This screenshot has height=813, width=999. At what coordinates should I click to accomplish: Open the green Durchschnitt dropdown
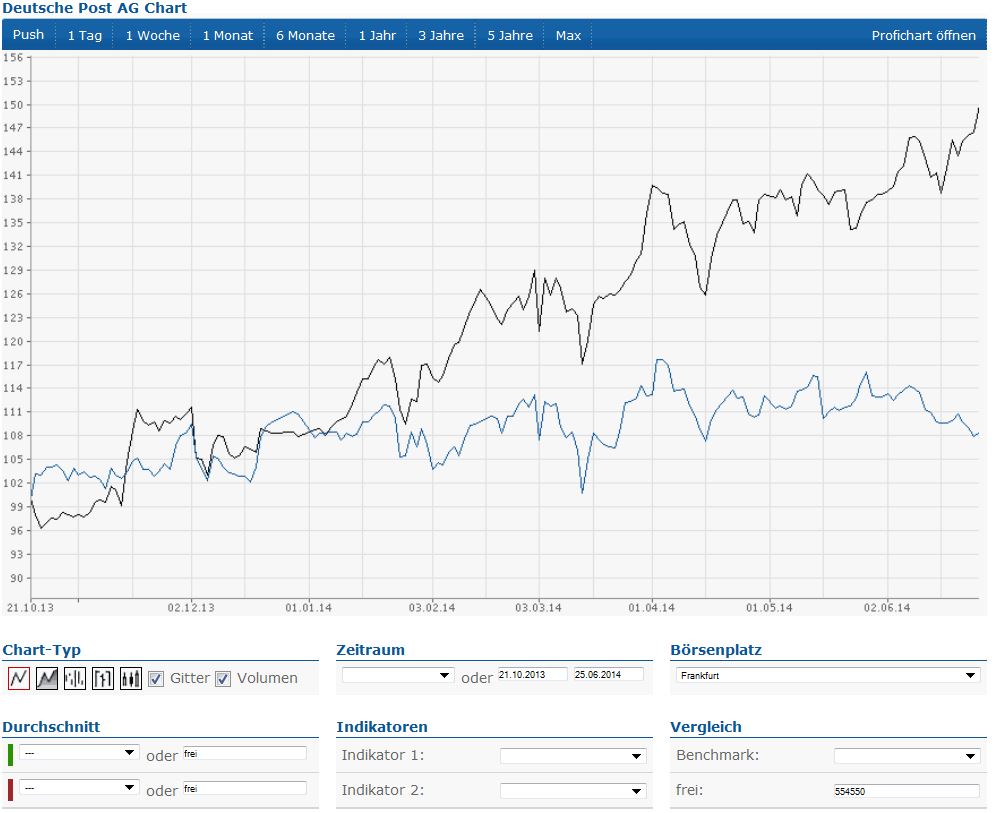[79, 752]
